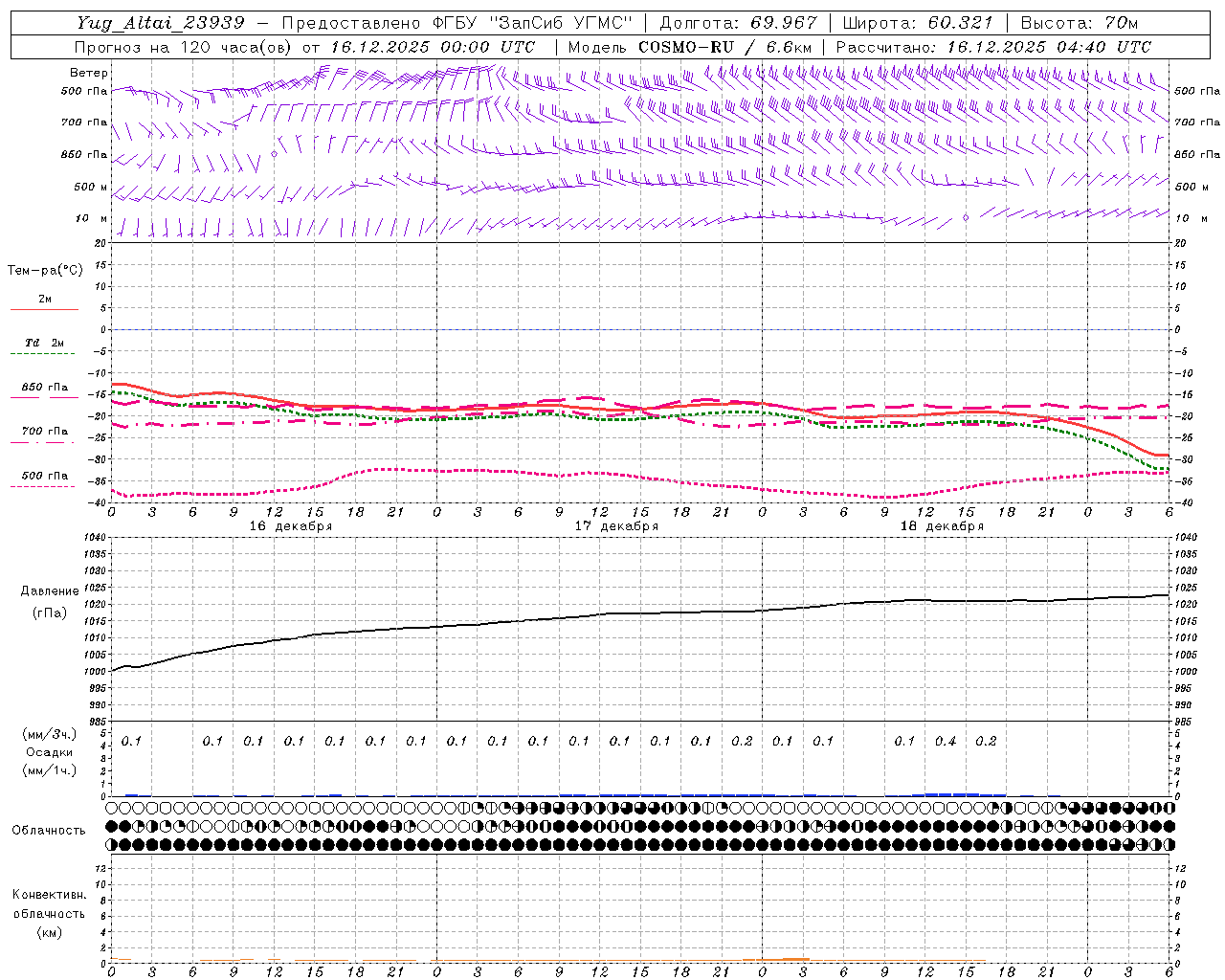Click the Модель COSMO-RU / 6.6км label
This screenshot has height=980, width=1225.
pos(690,47)
